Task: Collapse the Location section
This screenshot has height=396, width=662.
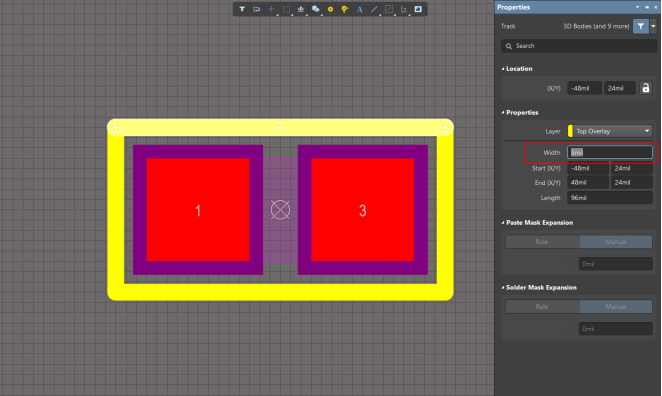Action: pos(503,69)
